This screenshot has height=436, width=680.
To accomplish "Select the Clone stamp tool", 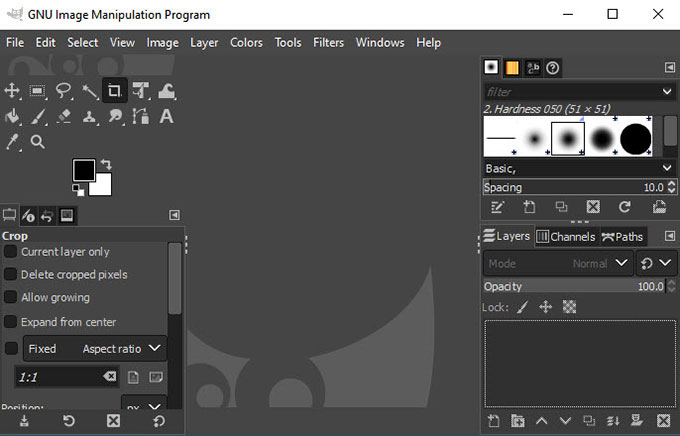I will pos(89,116).
